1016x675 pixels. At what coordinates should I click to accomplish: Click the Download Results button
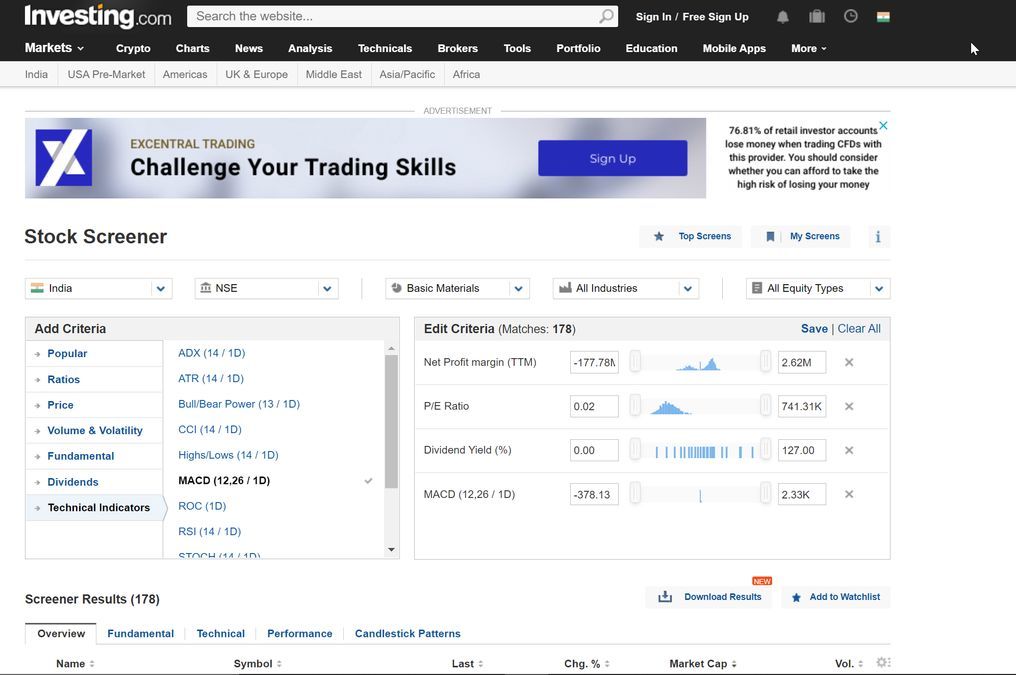coord(711,597)
